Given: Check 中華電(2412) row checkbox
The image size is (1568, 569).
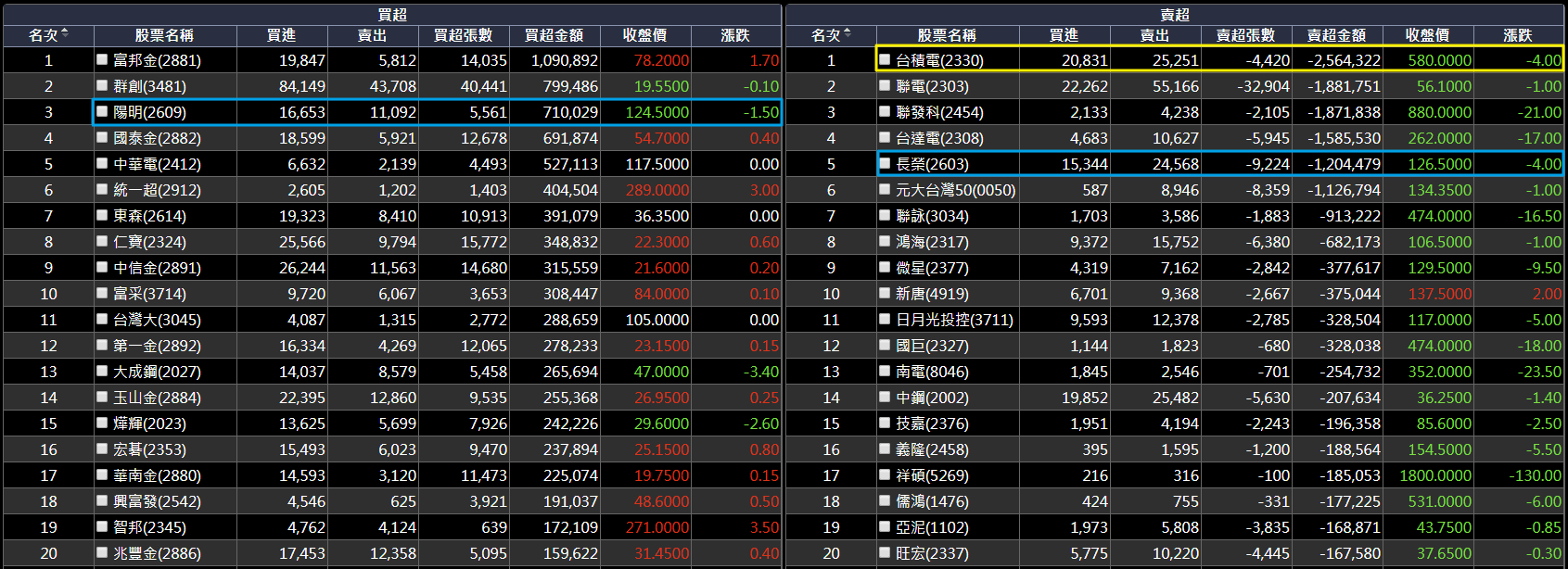Looking at the screenshot, I should pos(102,163).
